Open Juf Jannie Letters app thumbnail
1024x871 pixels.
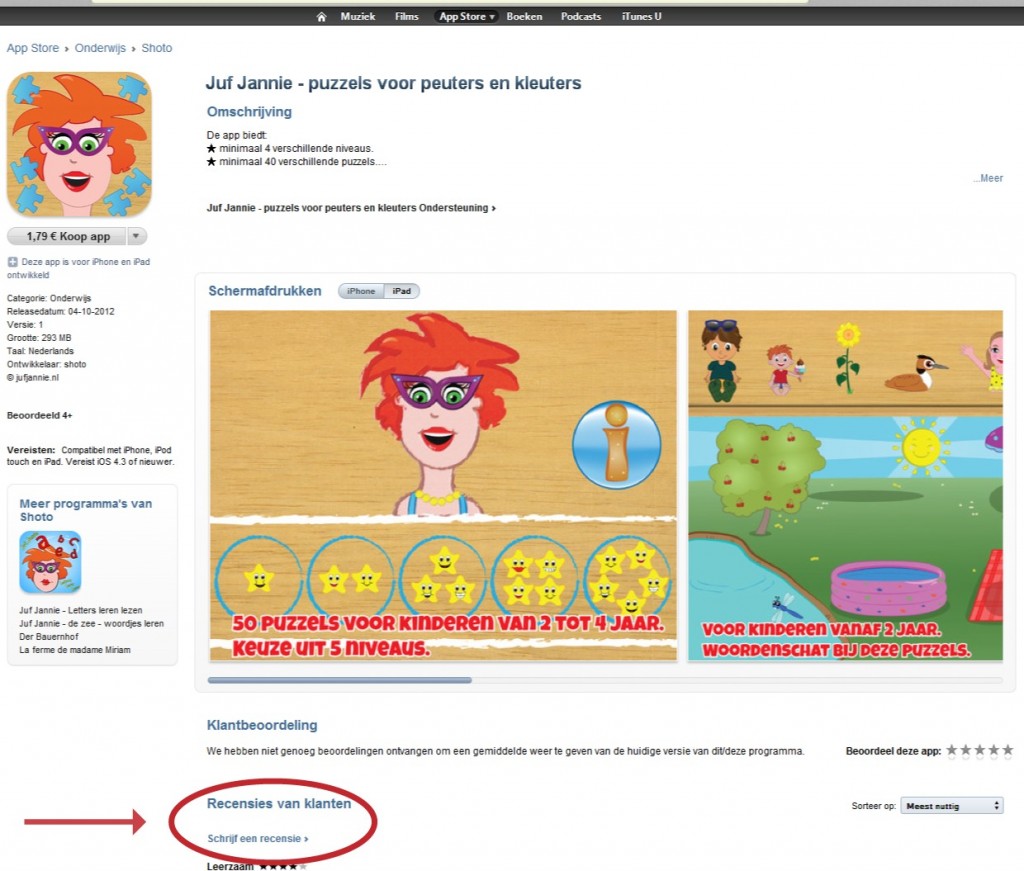[50, 562]
